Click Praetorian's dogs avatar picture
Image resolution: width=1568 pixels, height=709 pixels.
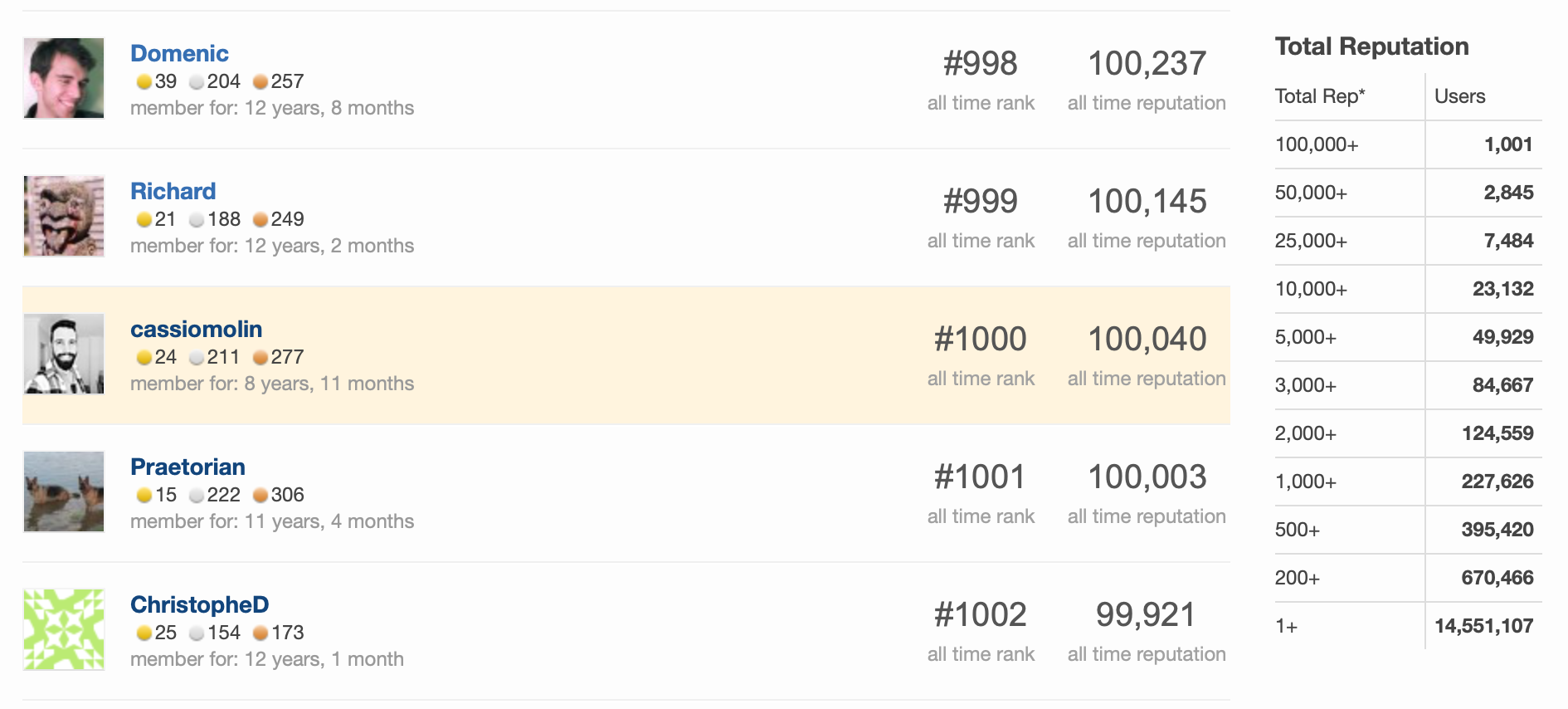pos(64,491)
